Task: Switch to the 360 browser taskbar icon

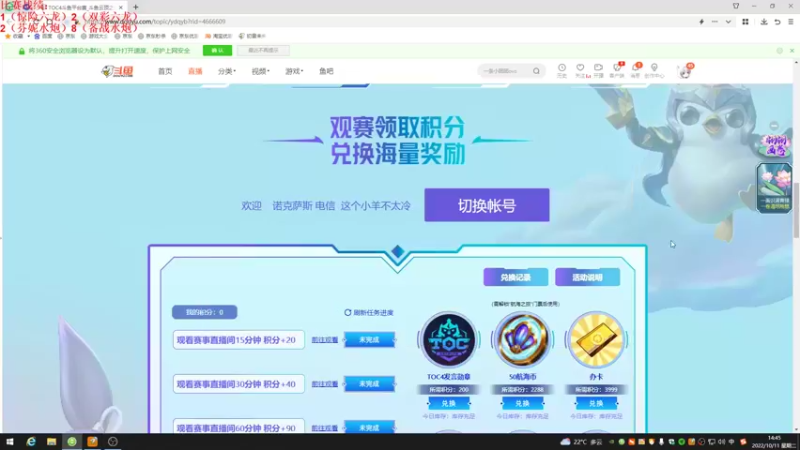Action: pyautogui.click(x=72, y=442)
